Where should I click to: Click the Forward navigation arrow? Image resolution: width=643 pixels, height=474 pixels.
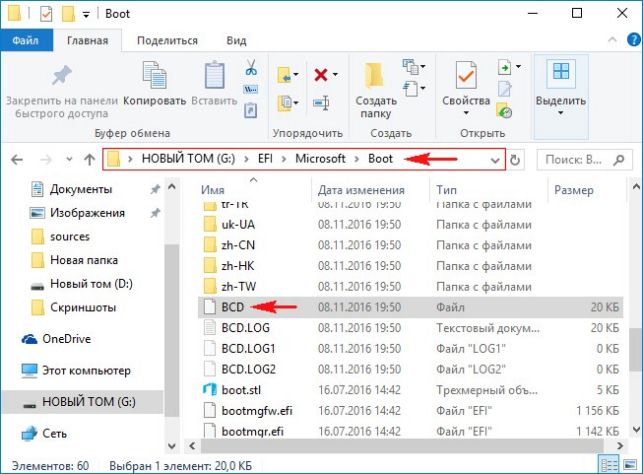46,160
